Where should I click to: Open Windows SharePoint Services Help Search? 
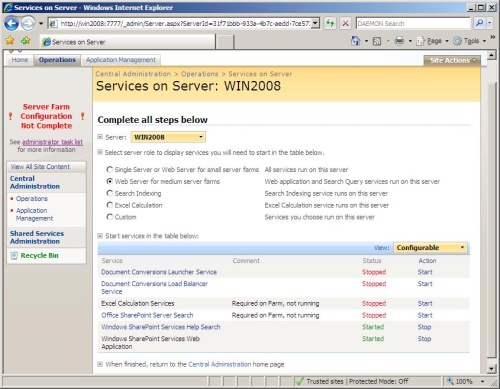tap(161, 327)
